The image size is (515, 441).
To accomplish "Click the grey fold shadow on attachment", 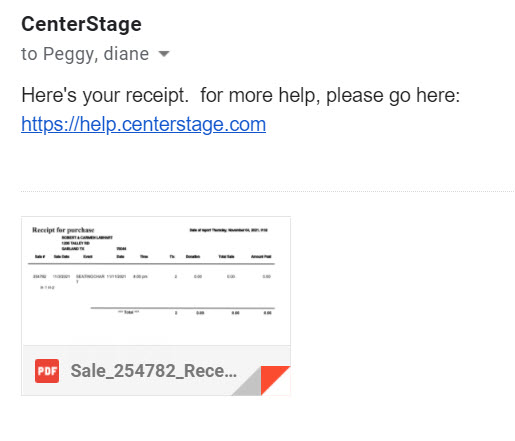I will (249, 383).
